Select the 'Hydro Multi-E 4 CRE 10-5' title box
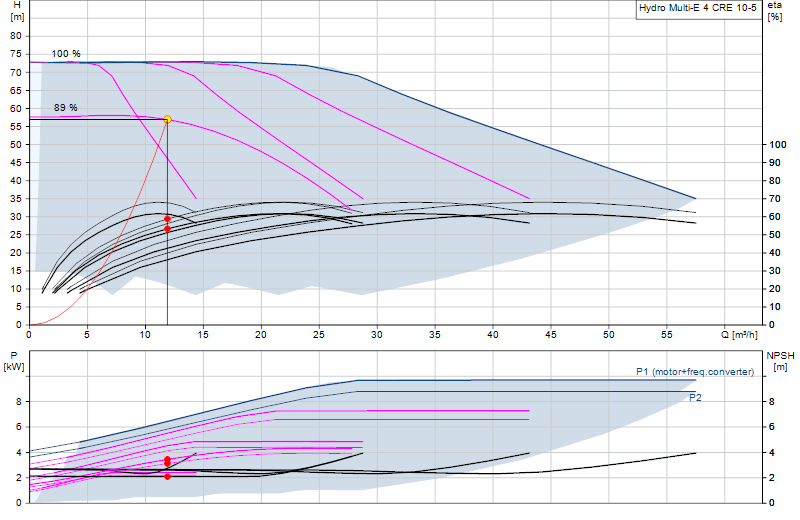 coord(698,9)
